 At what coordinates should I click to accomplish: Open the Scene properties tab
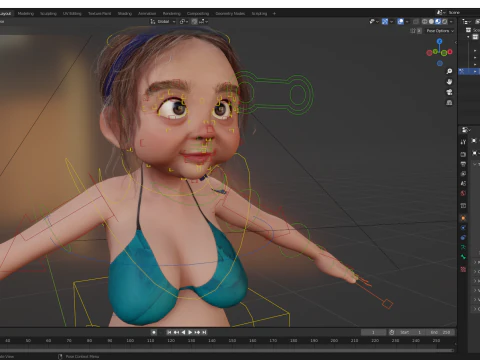[x=463, y=183]
